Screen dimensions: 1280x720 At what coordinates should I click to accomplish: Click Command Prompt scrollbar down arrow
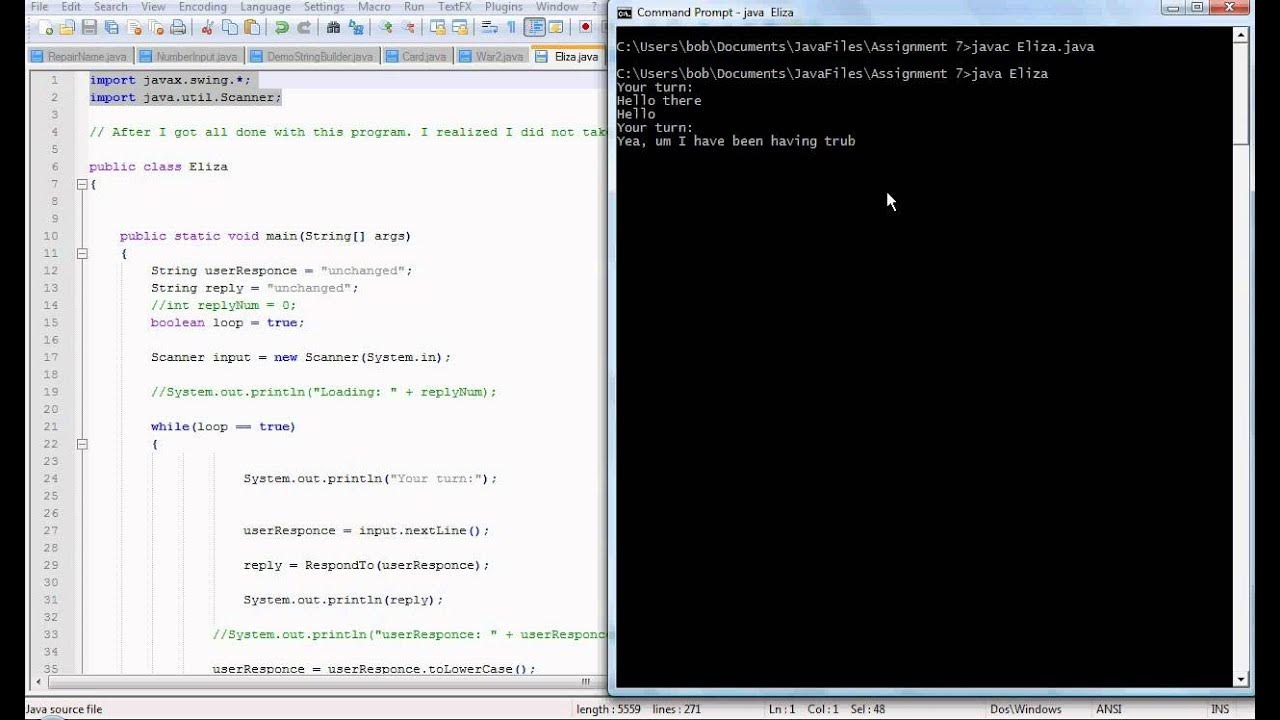coord(1242,679)
